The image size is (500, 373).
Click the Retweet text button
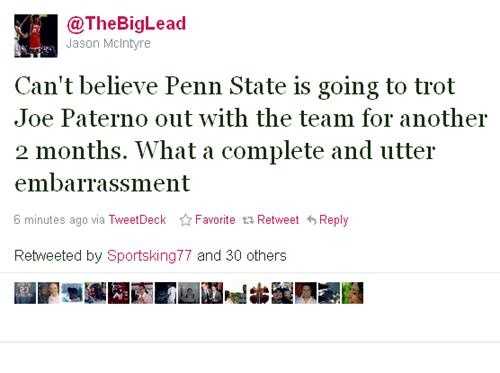[278, 220]
